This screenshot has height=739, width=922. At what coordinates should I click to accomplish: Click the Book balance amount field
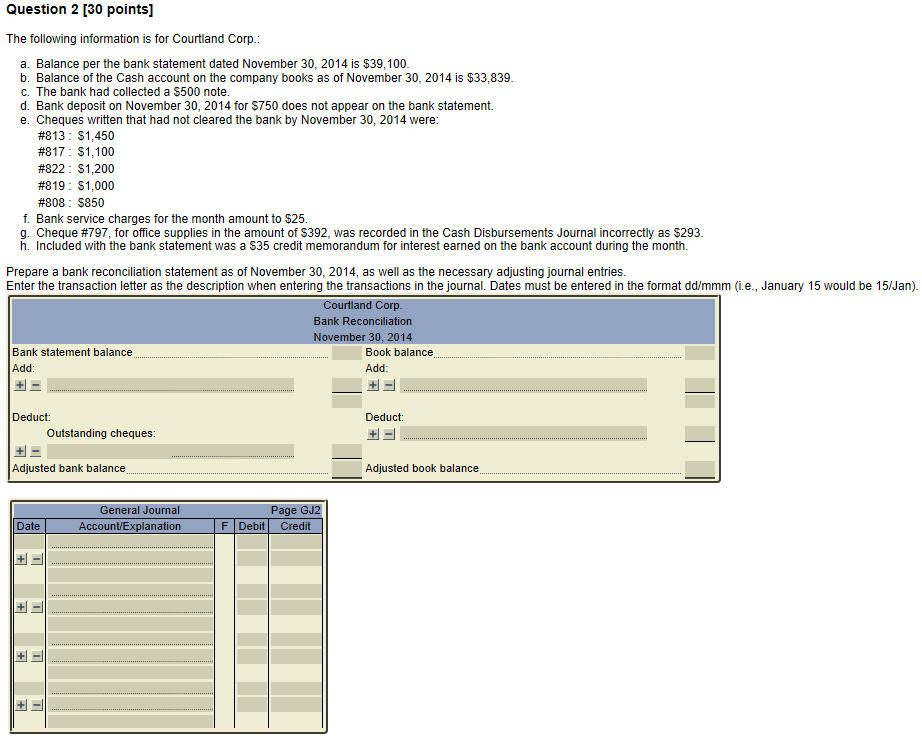pos(700,353)
